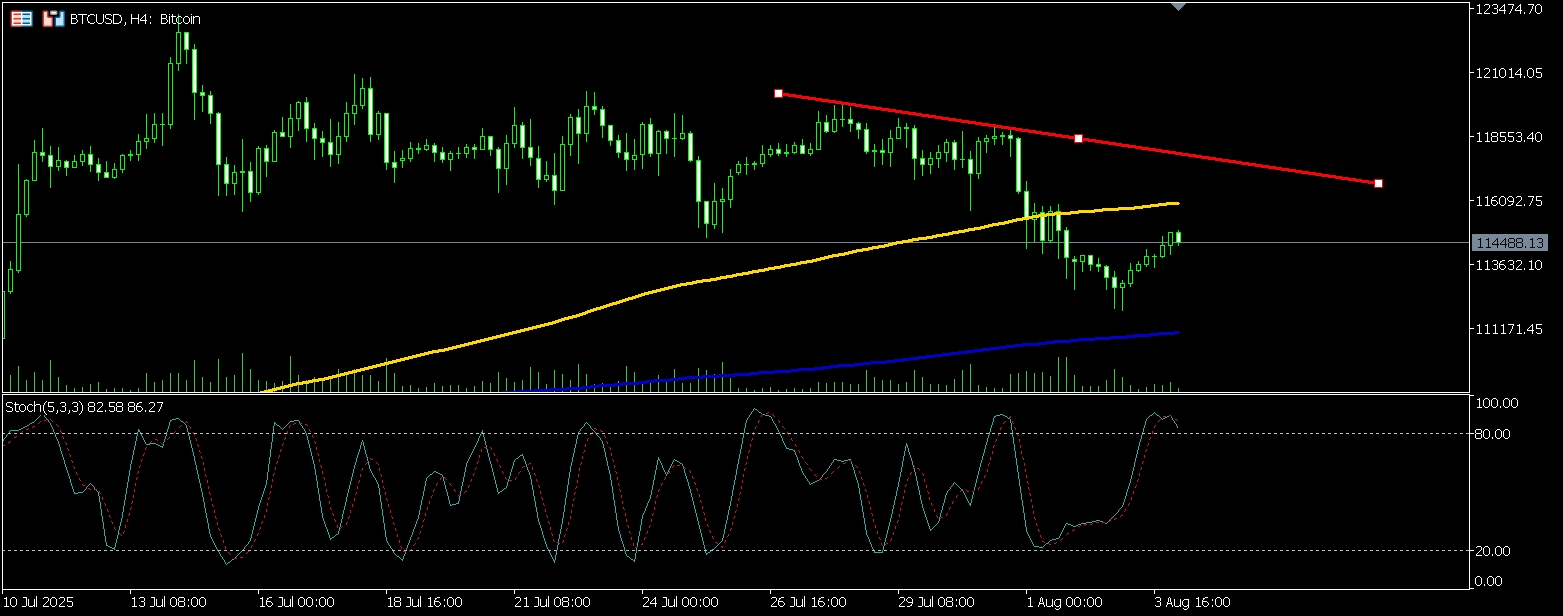Select the red trendline's left anchor point
The height and width of the screenshot is (616, 1563).
click(x=778, y=93)
